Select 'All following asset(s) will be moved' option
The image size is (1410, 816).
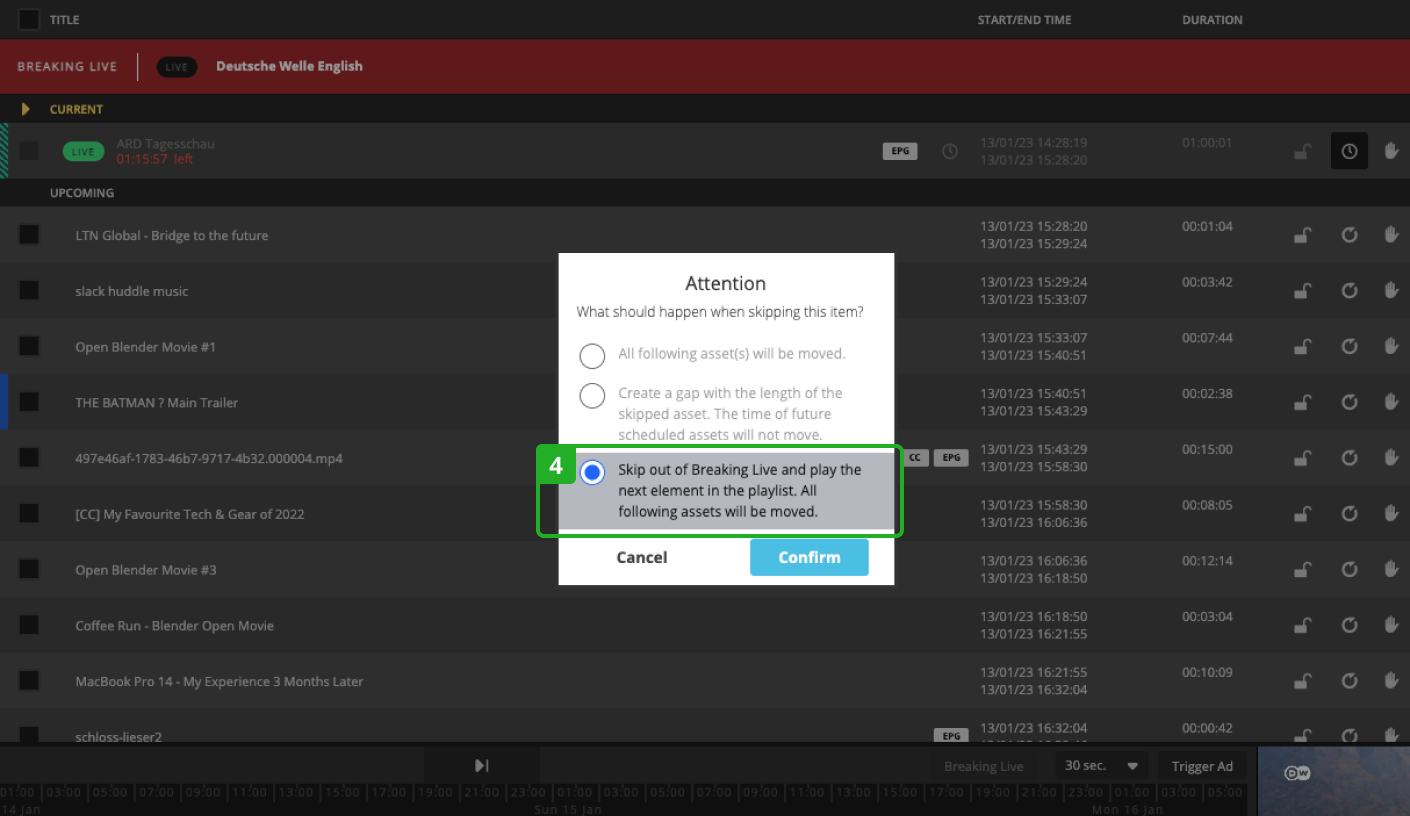coord(592,355)
